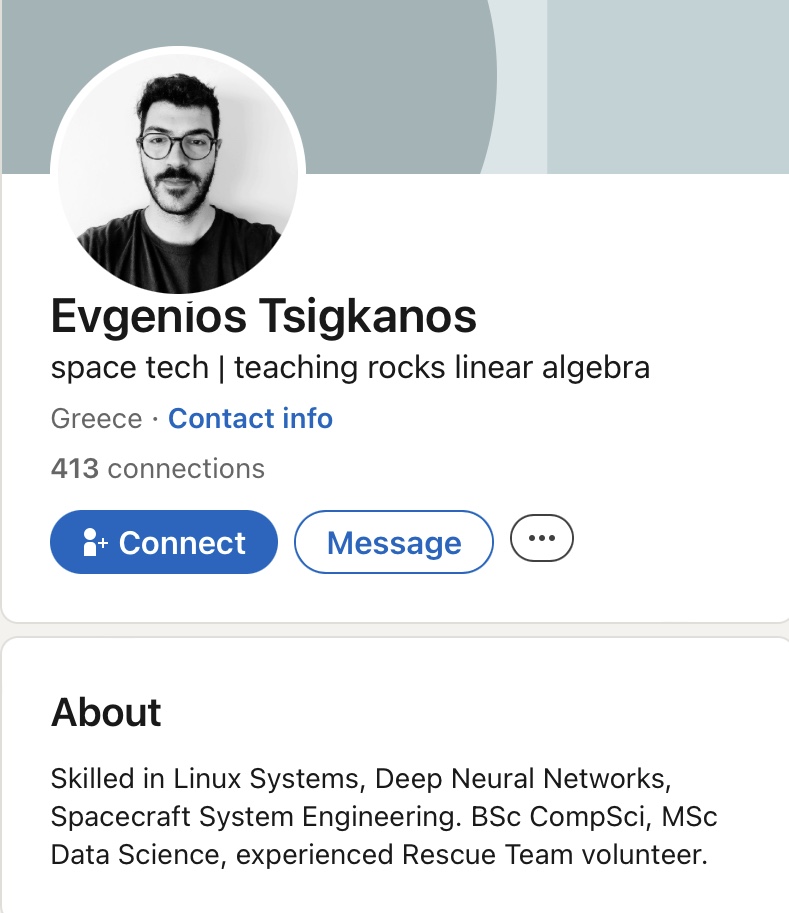Click the 'space tech' headline text
This screenshot has height=913, width=789.
(x=130, y=367)
